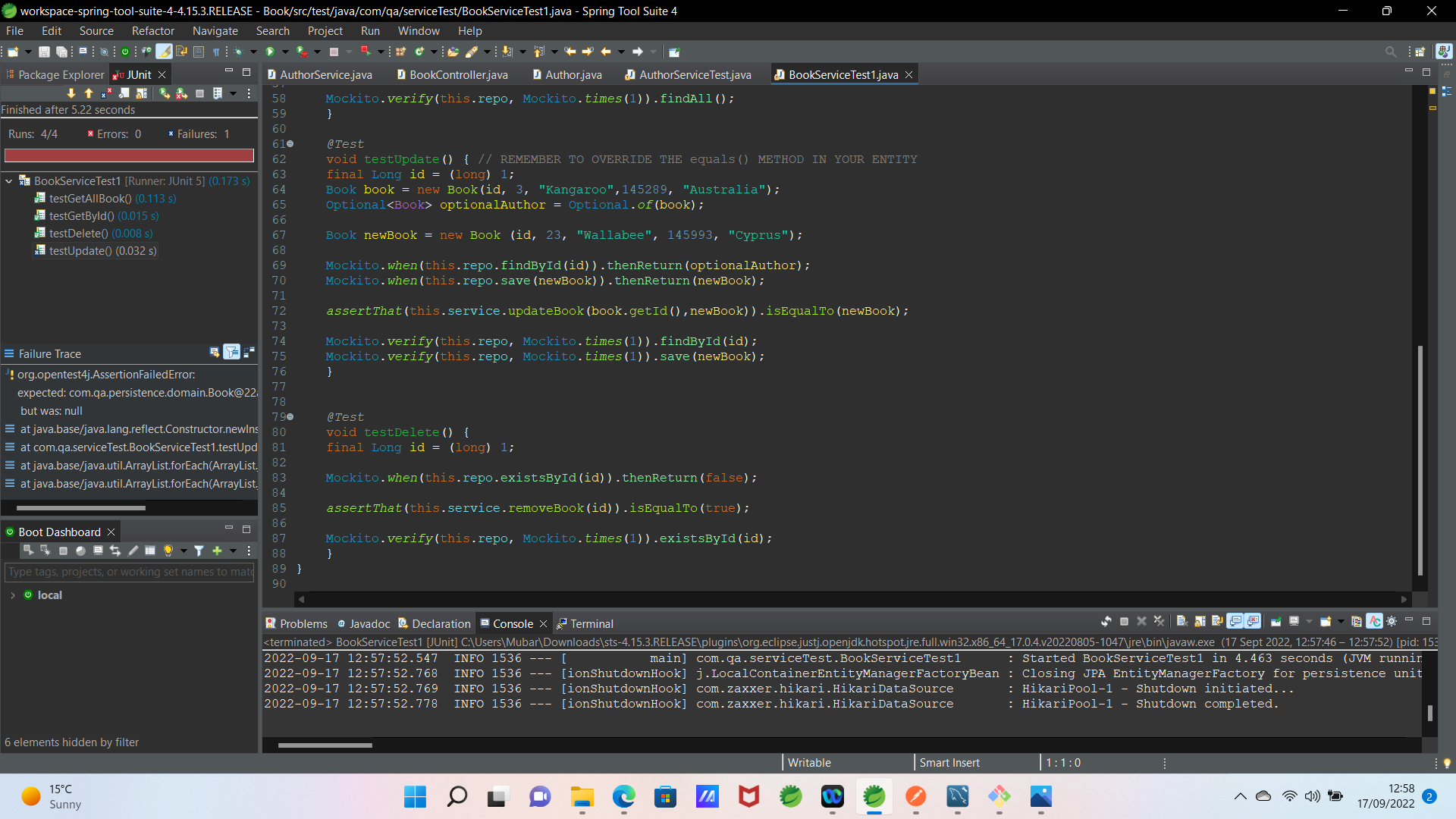Click the Boot Dashboard tag filter input field

click(129, 572)
